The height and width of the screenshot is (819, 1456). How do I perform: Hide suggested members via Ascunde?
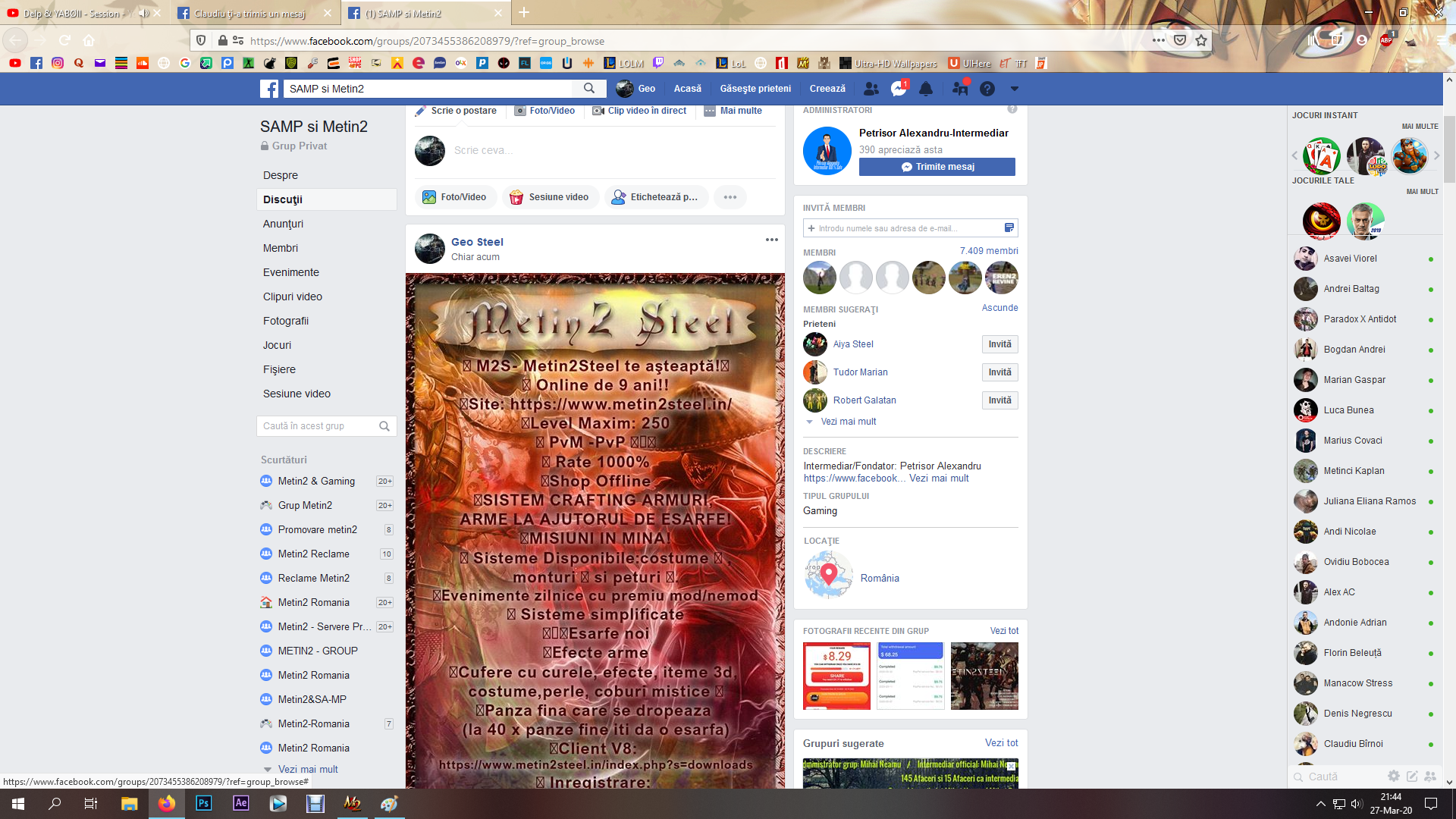[x=999, y=308]
